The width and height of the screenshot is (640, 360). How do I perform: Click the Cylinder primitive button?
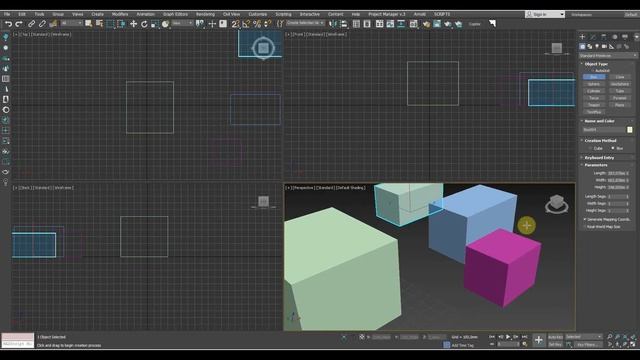594,91
